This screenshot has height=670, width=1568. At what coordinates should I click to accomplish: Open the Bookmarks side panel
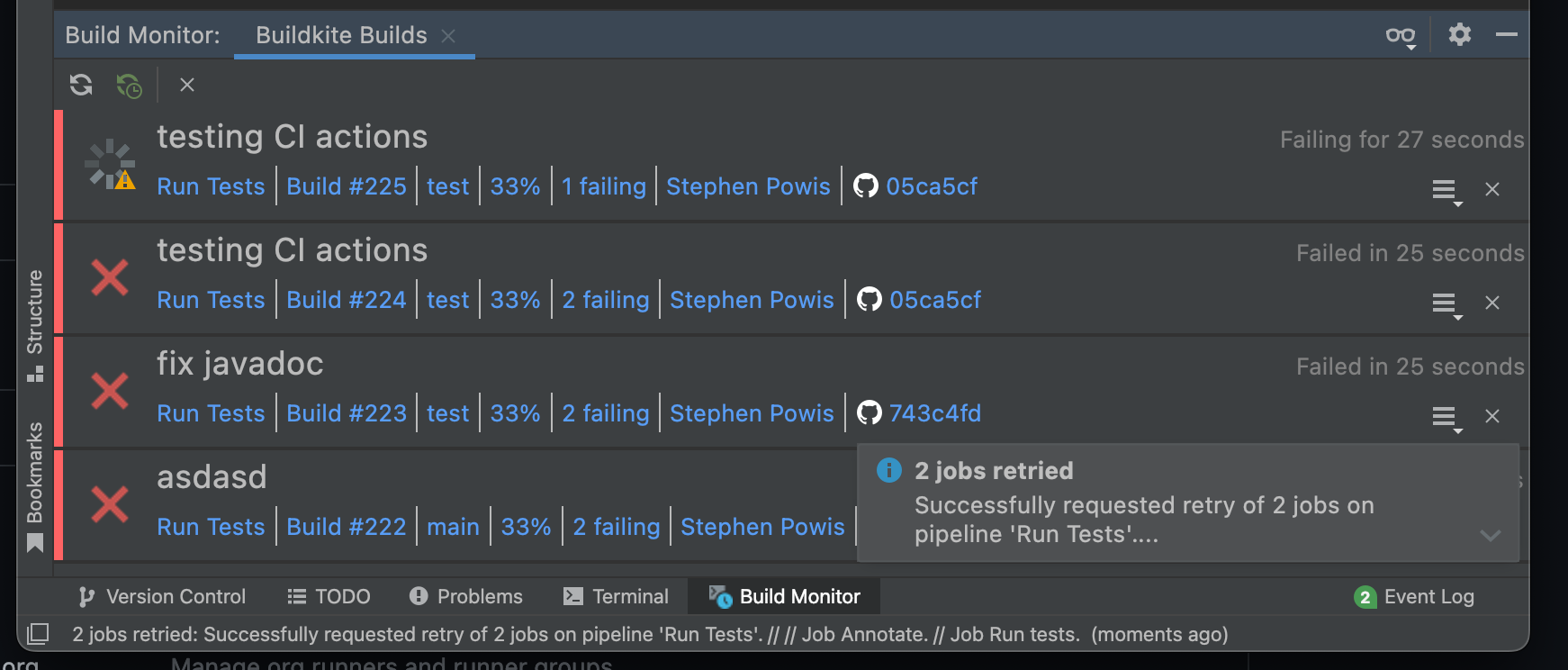click(x=35, y=486)
